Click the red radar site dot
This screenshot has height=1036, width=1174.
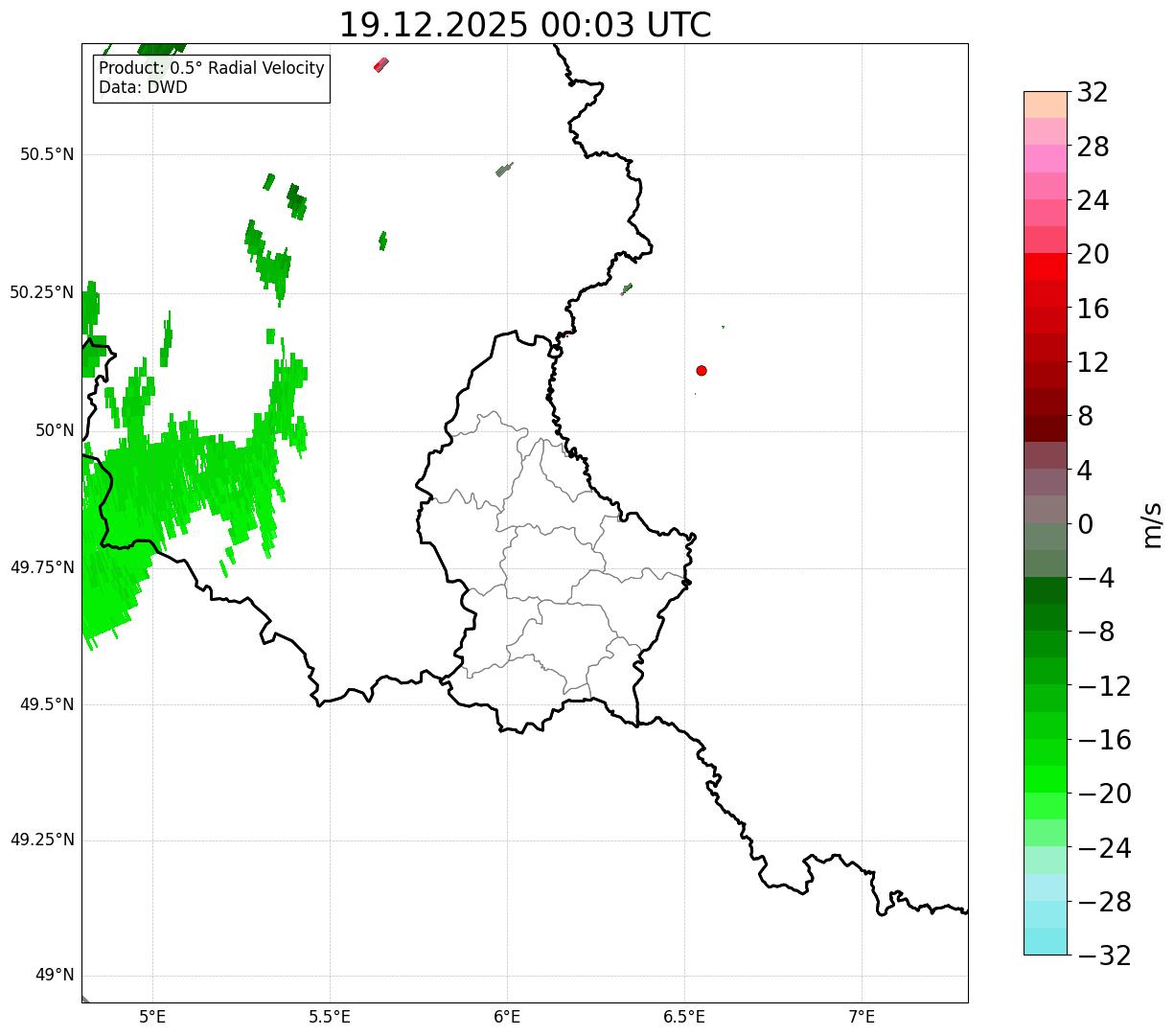tap(702, 371)
